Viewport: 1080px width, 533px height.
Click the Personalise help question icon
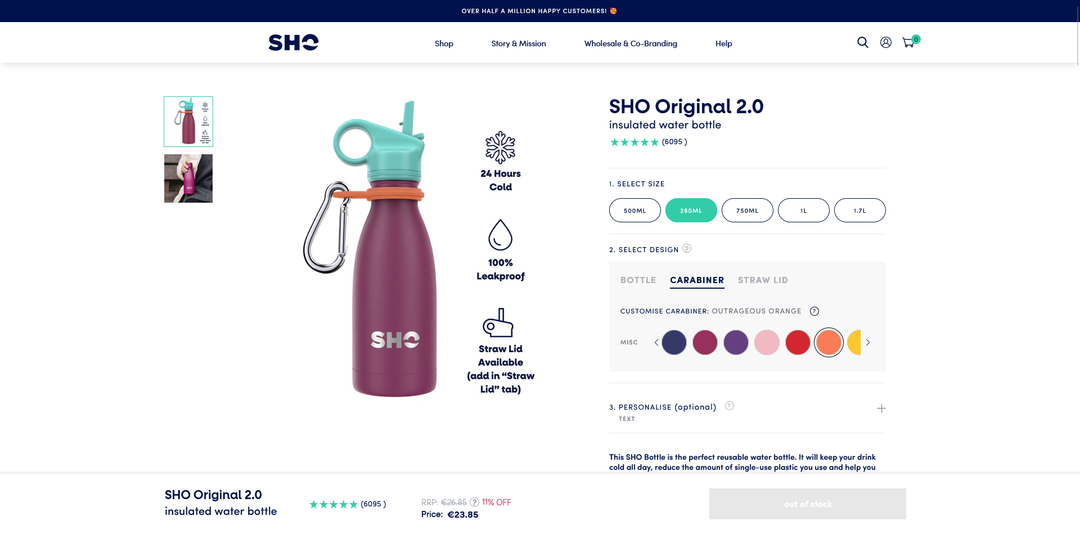[729, 406]
